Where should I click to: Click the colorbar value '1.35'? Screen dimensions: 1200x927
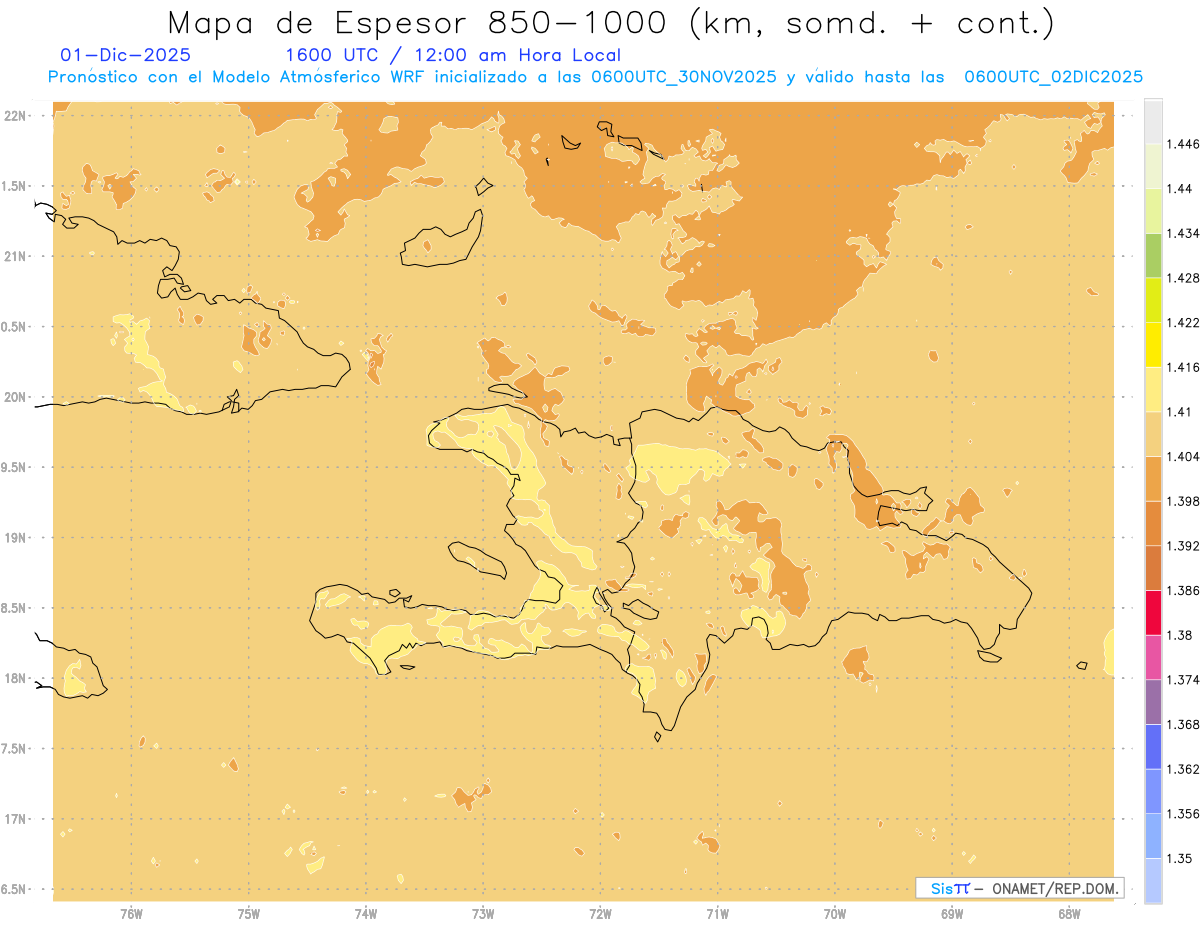coord(1180,858)
